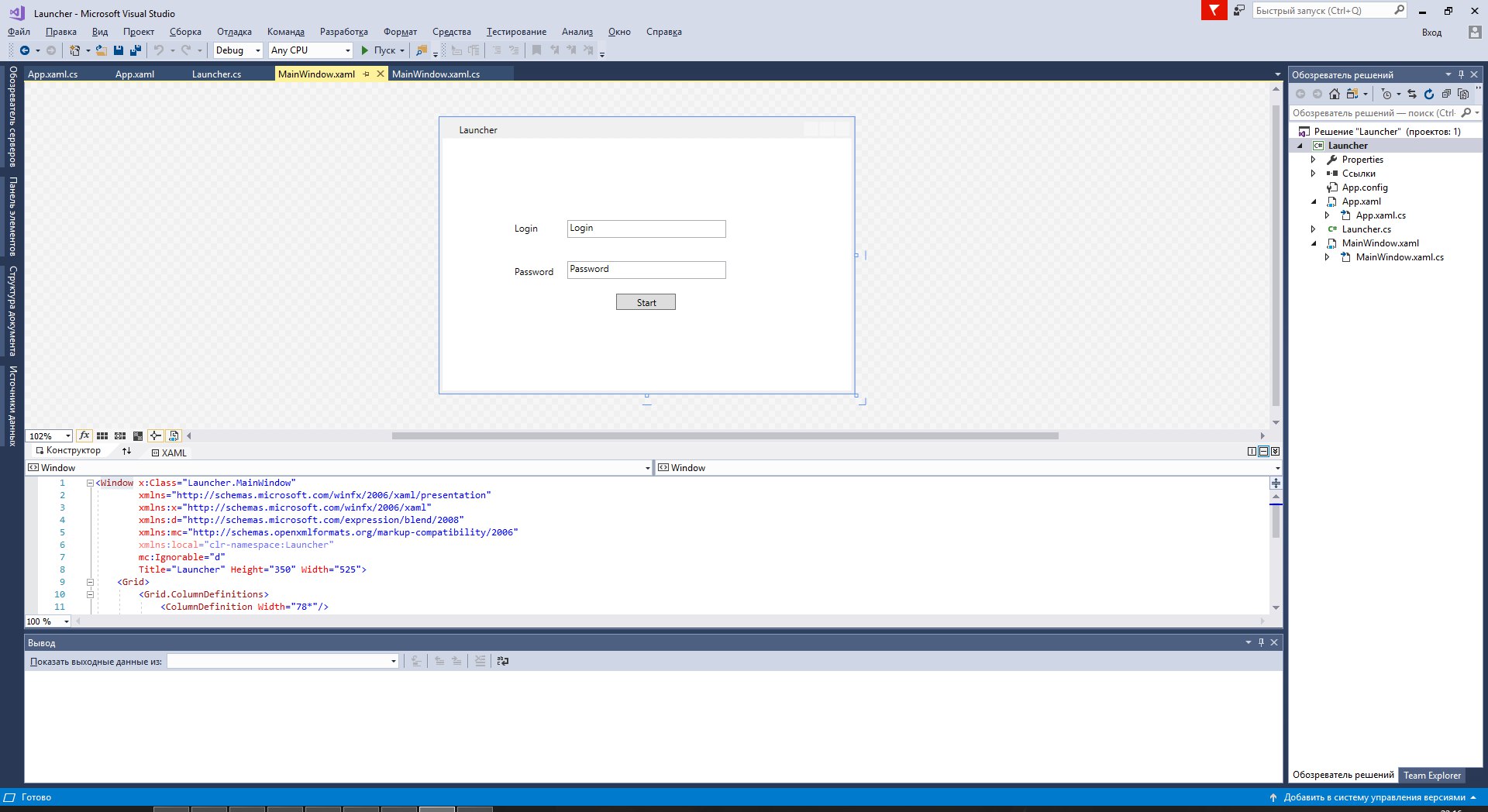This screenshot has height=812, width=1488.
Task: Toggle the snap grid display in the designer
Action: (102, 436)
